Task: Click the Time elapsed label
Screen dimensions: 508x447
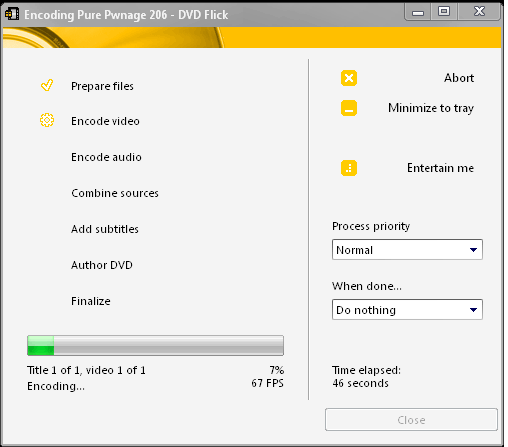Action: [x=366, y=370]
